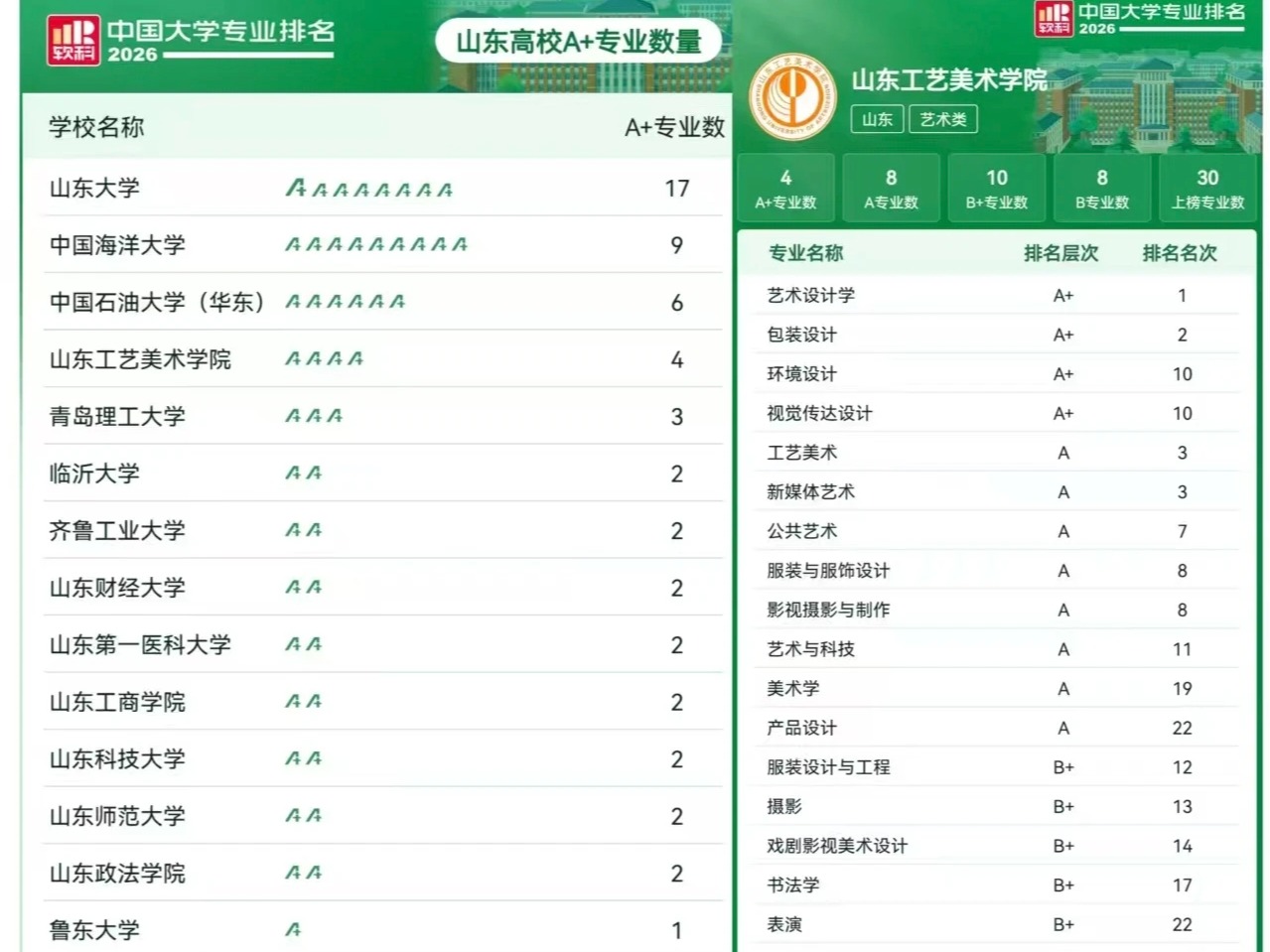This screenshot has height=952, width=1270.
Task: Click the 包装设计 major
Action: coord(801,335)
